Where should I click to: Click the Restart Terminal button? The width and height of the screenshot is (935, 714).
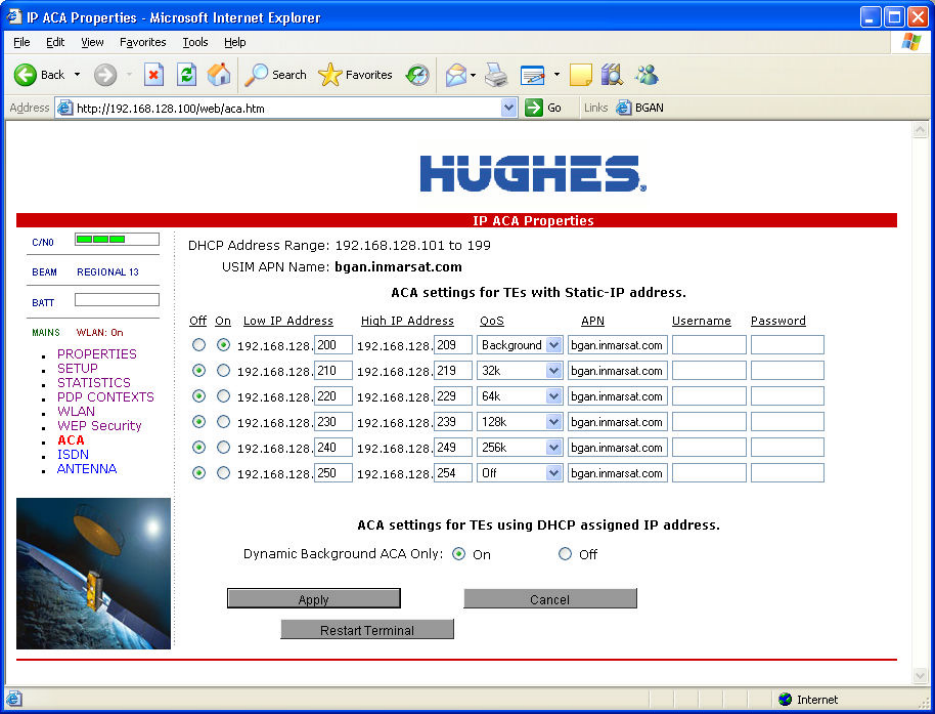pyautogui.click(x=367, y=629)
